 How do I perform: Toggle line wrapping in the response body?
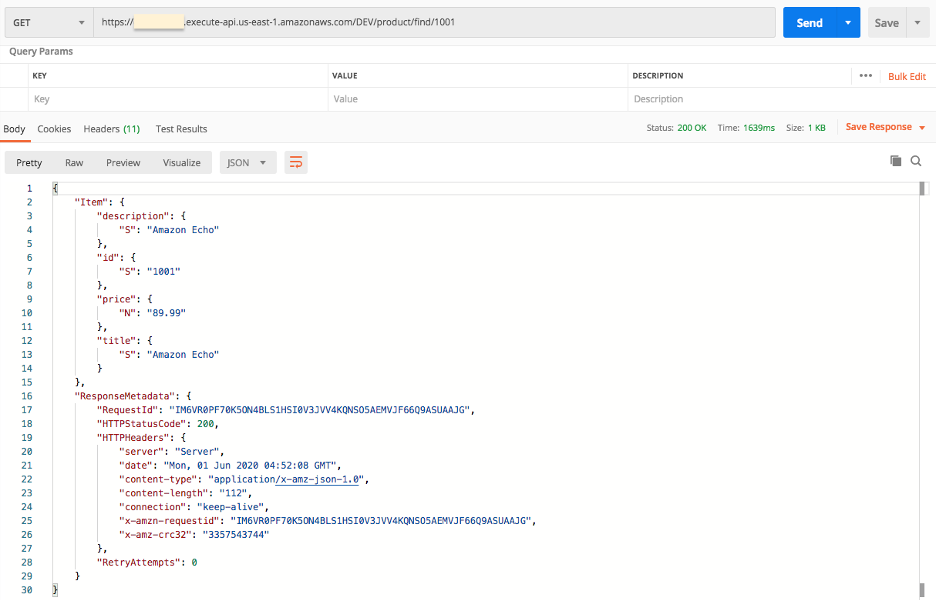[295, 160]
